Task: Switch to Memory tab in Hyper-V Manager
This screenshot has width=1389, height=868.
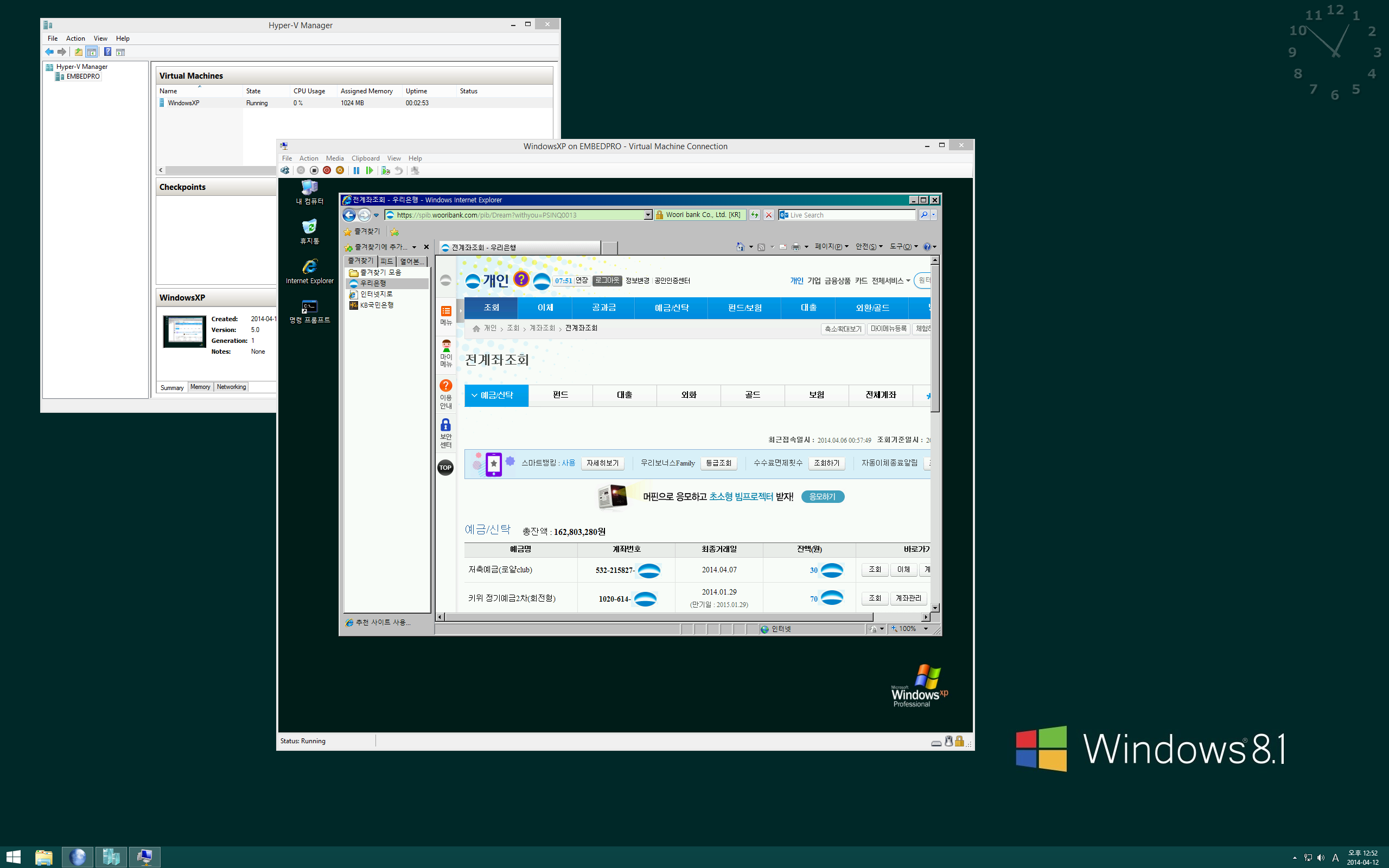Action: click(x=200, y=387)
